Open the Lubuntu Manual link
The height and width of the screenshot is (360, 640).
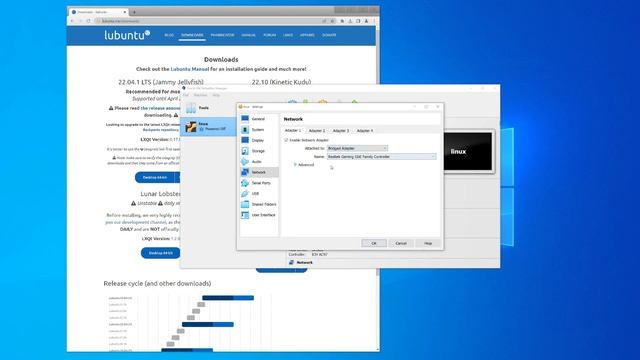[x=190, y=69]
